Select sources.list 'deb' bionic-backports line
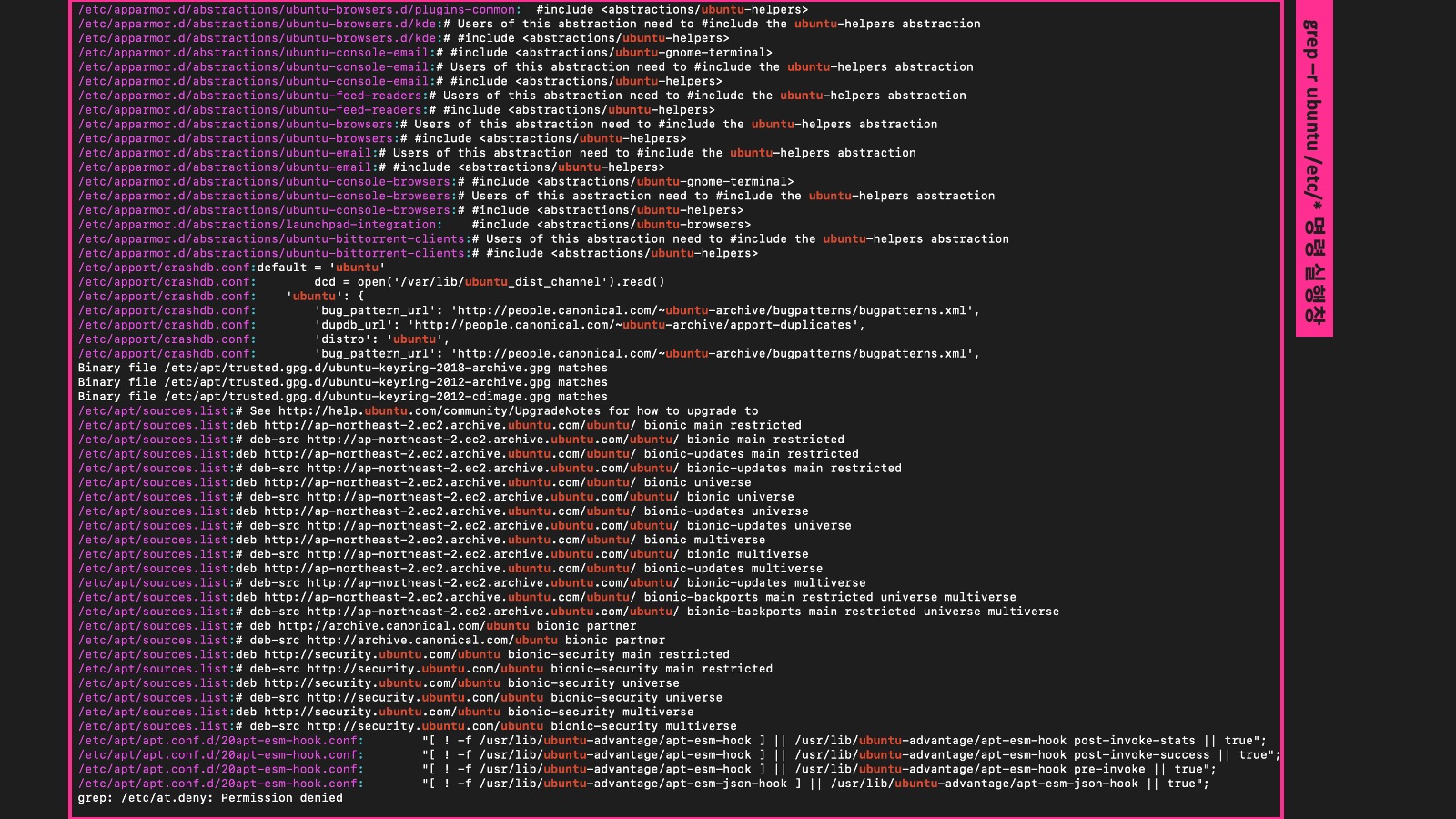The width and height of the screenshot is (1456, 819). click(547, 598)
